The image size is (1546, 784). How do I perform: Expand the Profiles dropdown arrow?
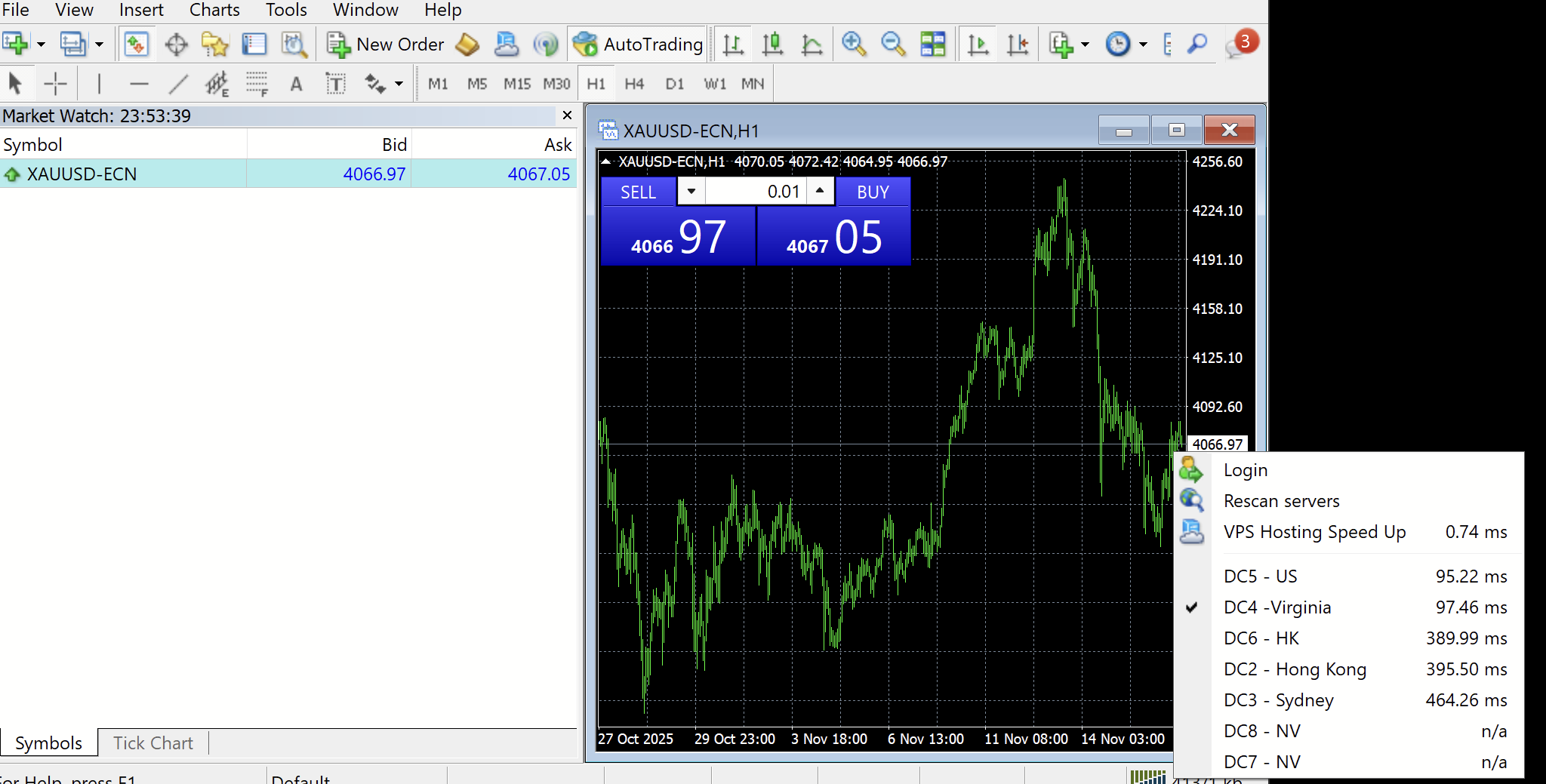pyautogui.click(x=99, y=44)
